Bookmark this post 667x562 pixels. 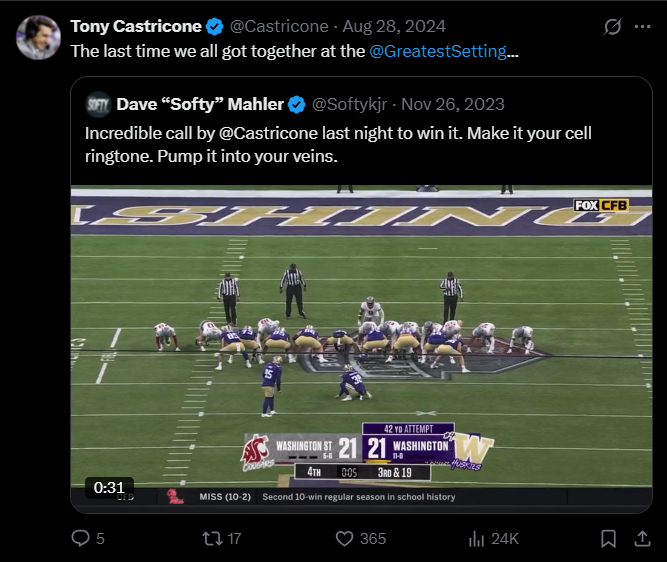coord(607,538)
